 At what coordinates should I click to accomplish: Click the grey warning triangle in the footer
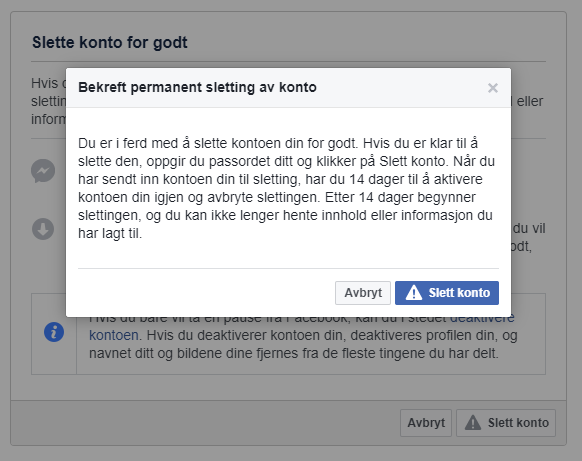(473, 422)
